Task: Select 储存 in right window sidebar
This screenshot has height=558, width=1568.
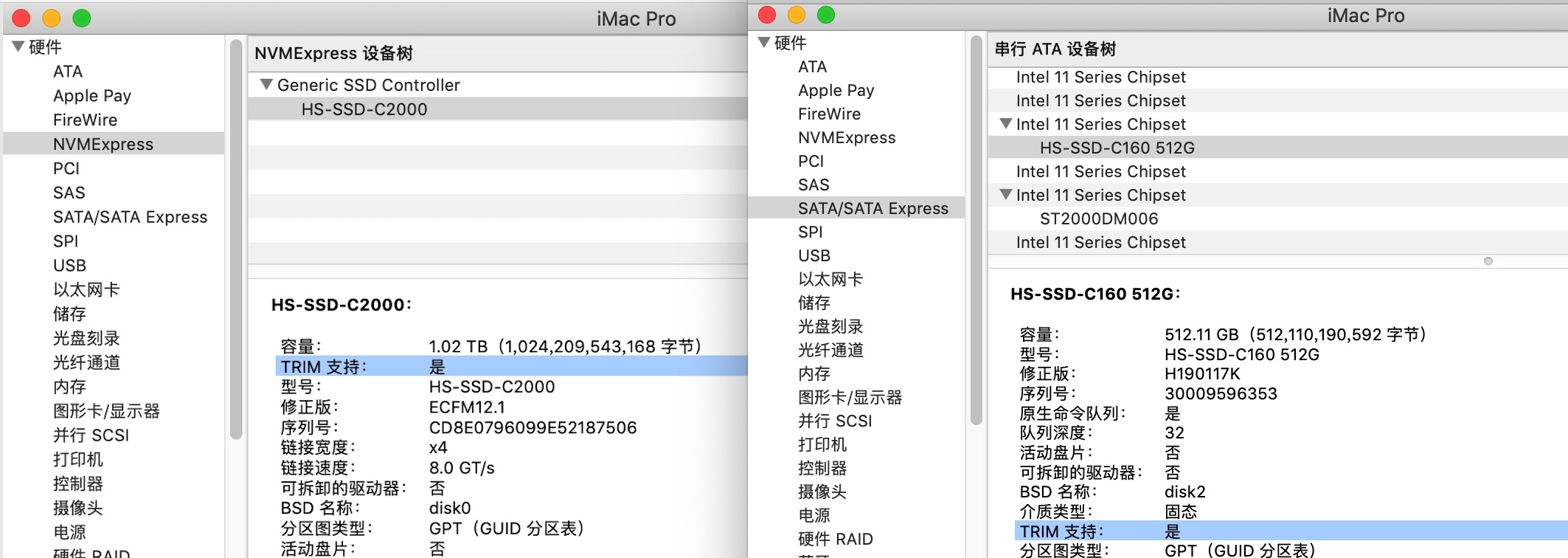Action: tap(814, 303)
